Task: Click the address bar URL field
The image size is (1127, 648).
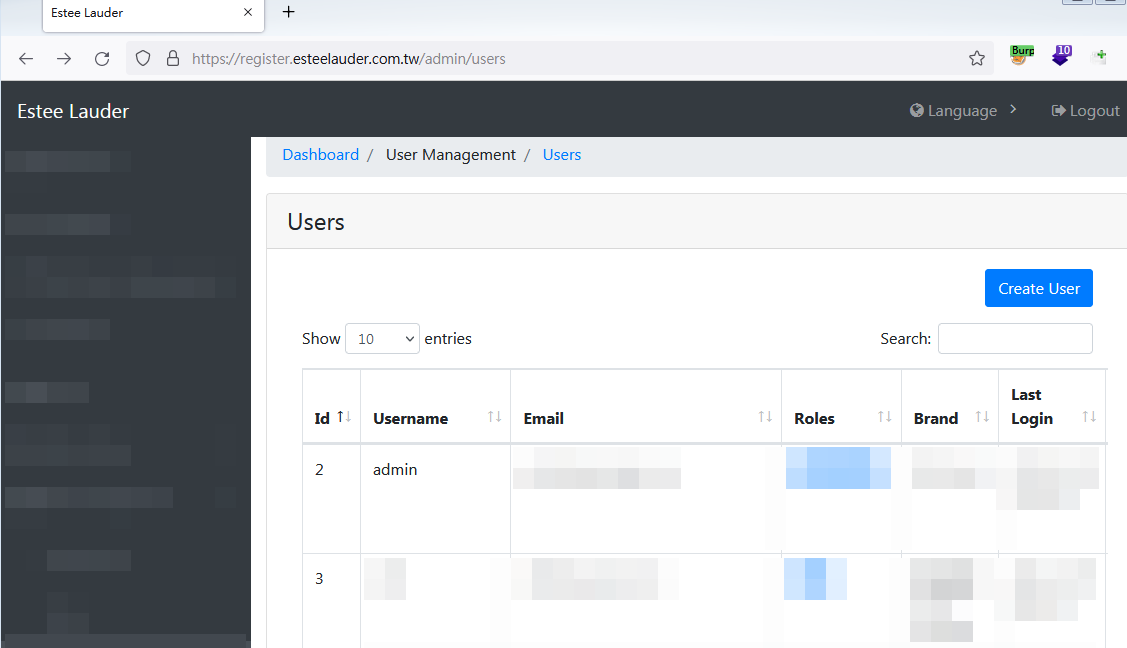Action: coord(559,59)
